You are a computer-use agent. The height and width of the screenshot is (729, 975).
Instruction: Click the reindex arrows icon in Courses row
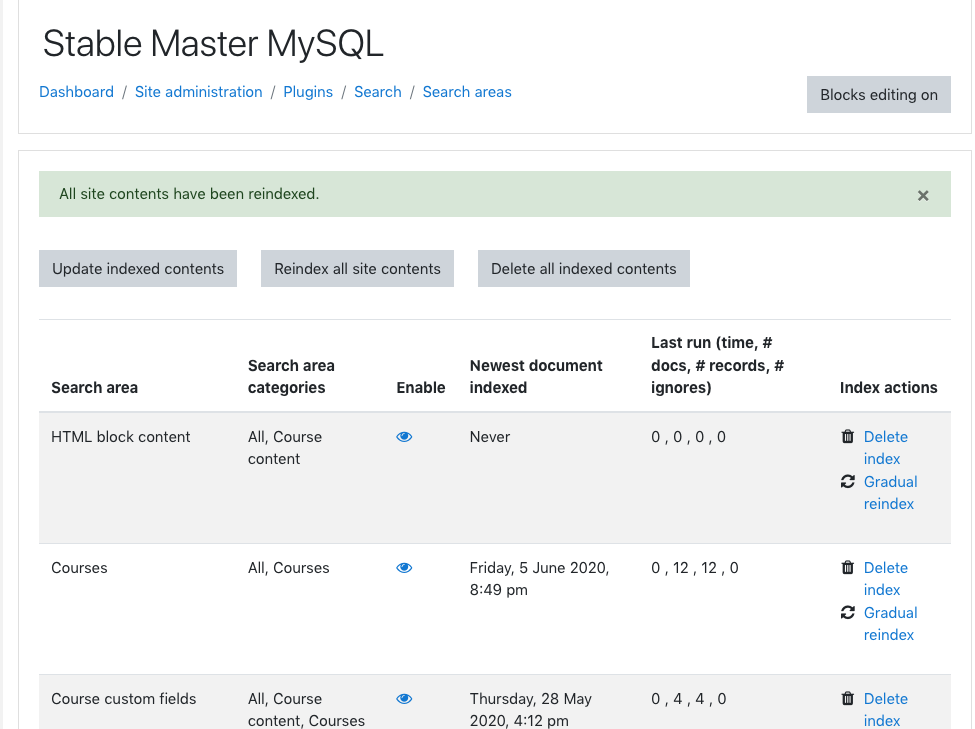848,613
